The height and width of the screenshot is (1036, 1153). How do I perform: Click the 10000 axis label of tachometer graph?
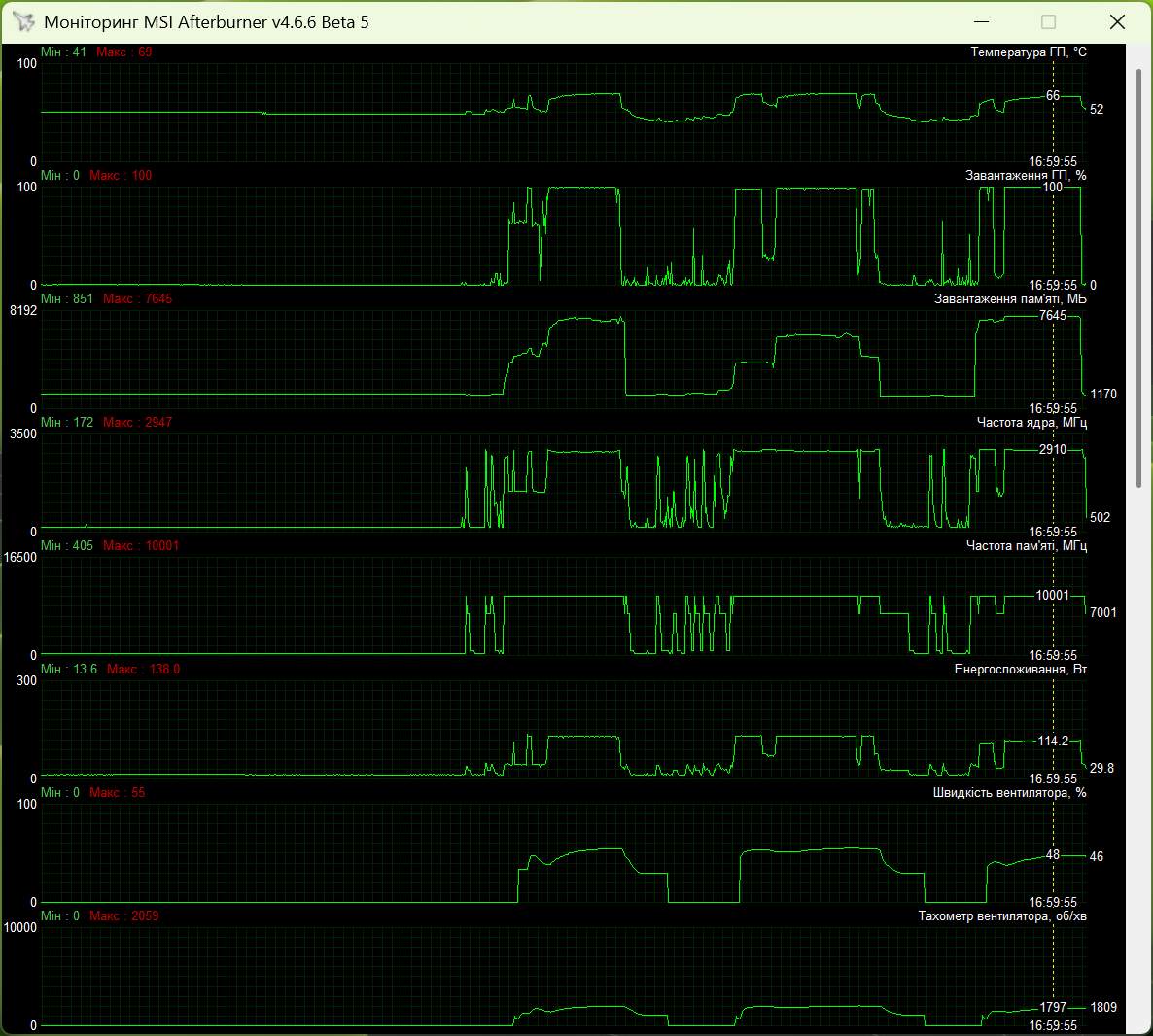[x=19, y=929]
